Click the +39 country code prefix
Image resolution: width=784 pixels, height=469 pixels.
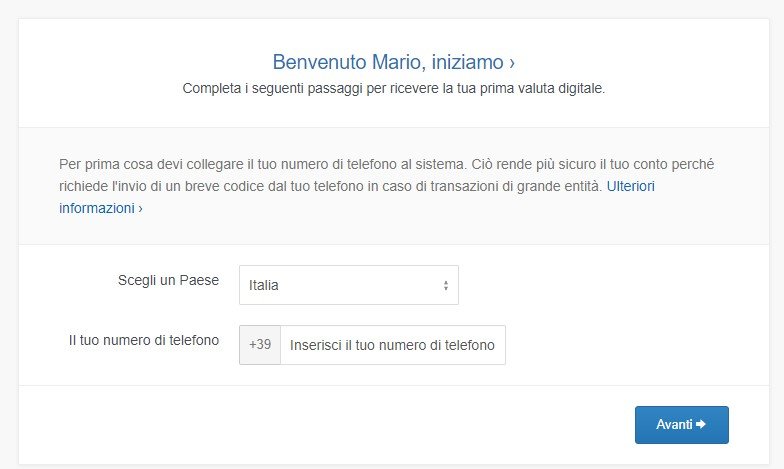(260, 345)
